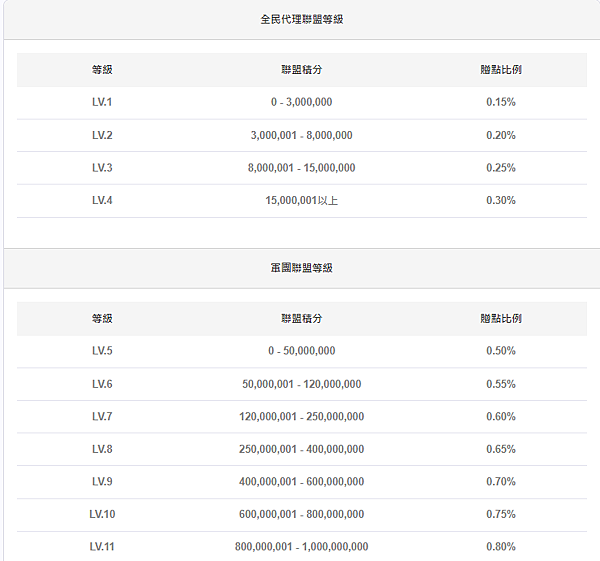The image size is (600, 561).
Task: Select the LV.9 row label
Action: point(102,481)
